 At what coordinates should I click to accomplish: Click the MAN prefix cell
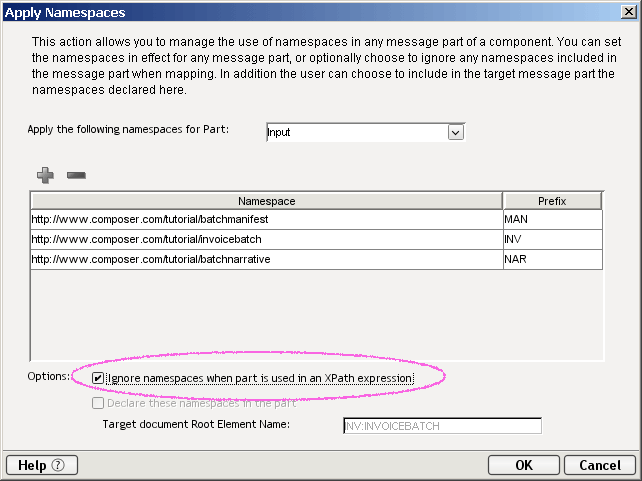553,219
